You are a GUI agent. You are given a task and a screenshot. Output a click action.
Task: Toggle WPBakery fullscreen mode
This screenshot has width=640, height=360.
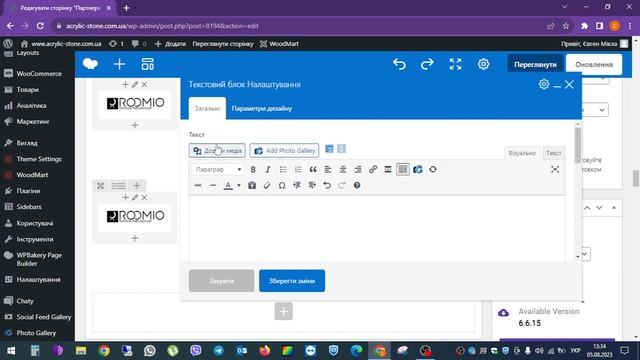(456, 64)
